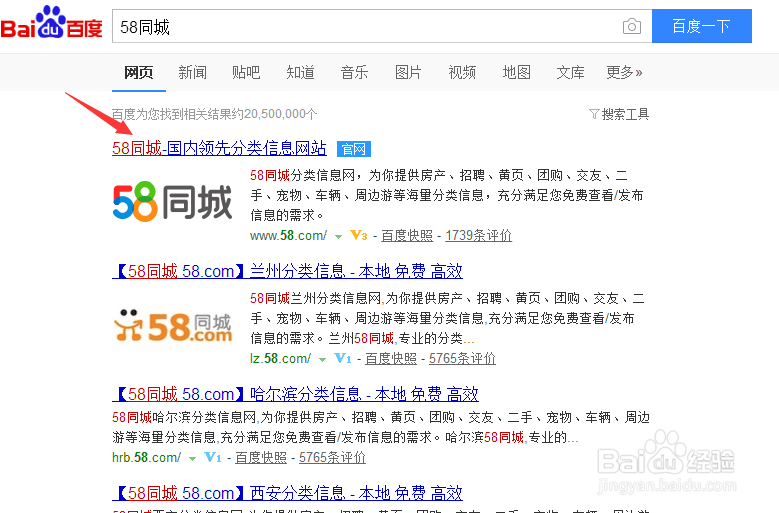Click V1 badge on lz.58.com result

point(343,358)
